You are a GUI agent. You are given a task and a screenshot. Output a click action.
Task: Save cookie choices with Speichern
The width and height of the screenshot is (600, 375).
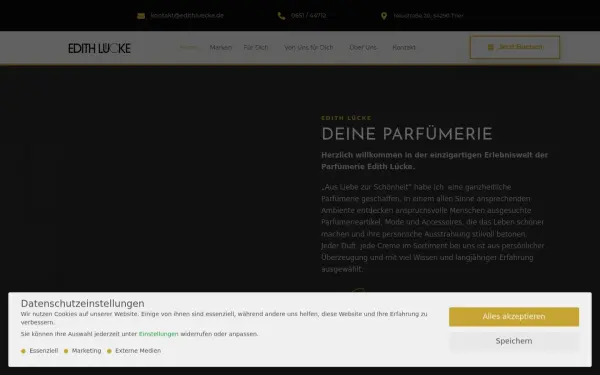click(514, 341)
